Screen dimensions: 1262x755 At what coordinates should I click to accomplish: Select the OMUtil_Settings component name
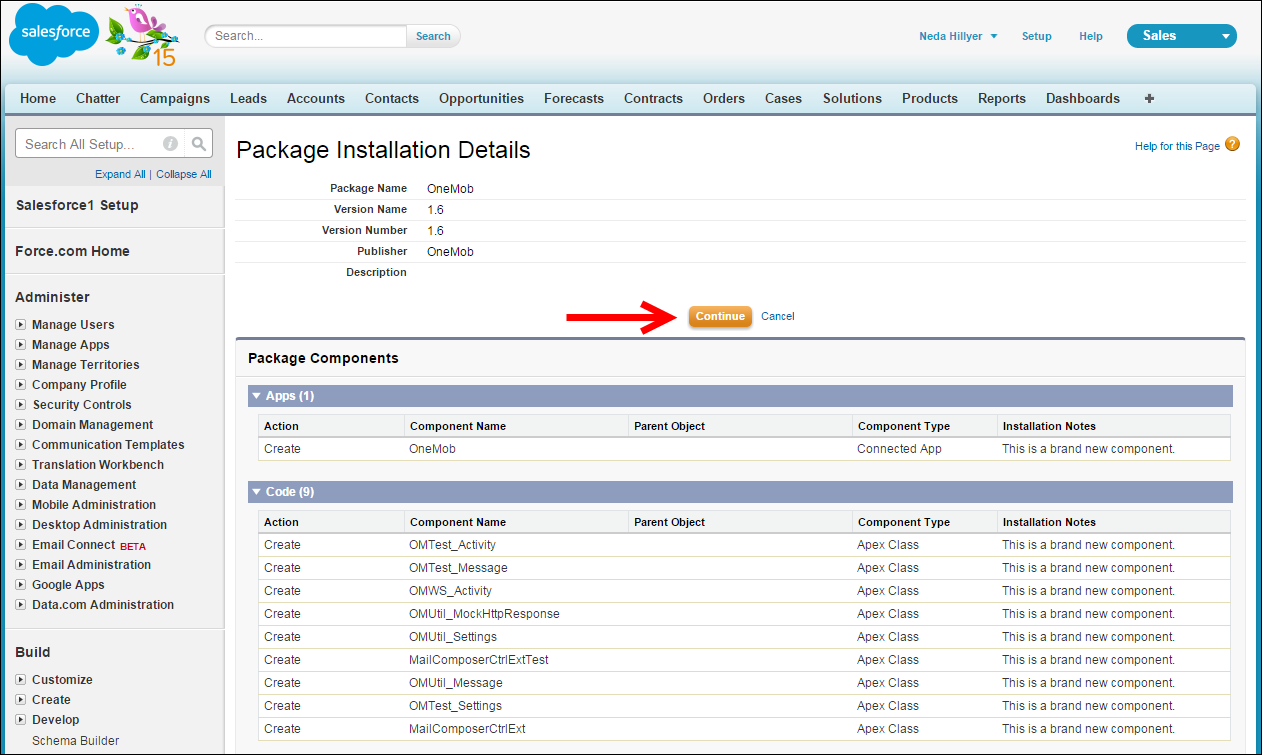tap(453, 637)
